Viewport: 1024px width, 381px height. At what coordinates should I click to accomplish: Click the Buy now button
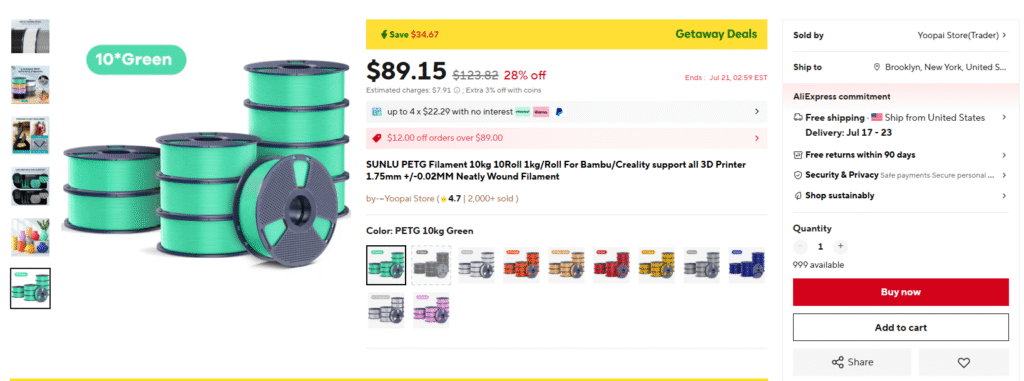point(901,292)
